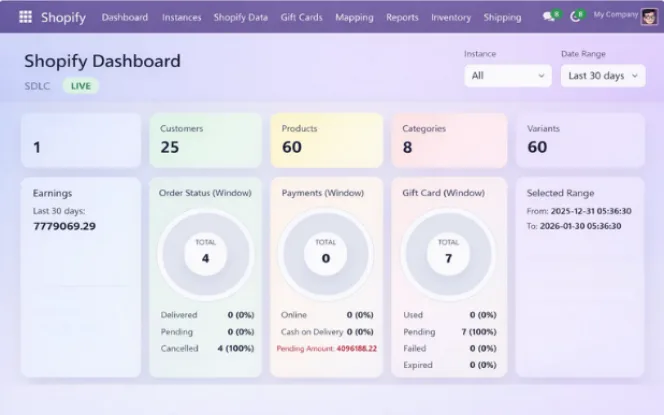
Task: Click the Cancelled row showing 4 (100%)
Action: coord(207,349)
